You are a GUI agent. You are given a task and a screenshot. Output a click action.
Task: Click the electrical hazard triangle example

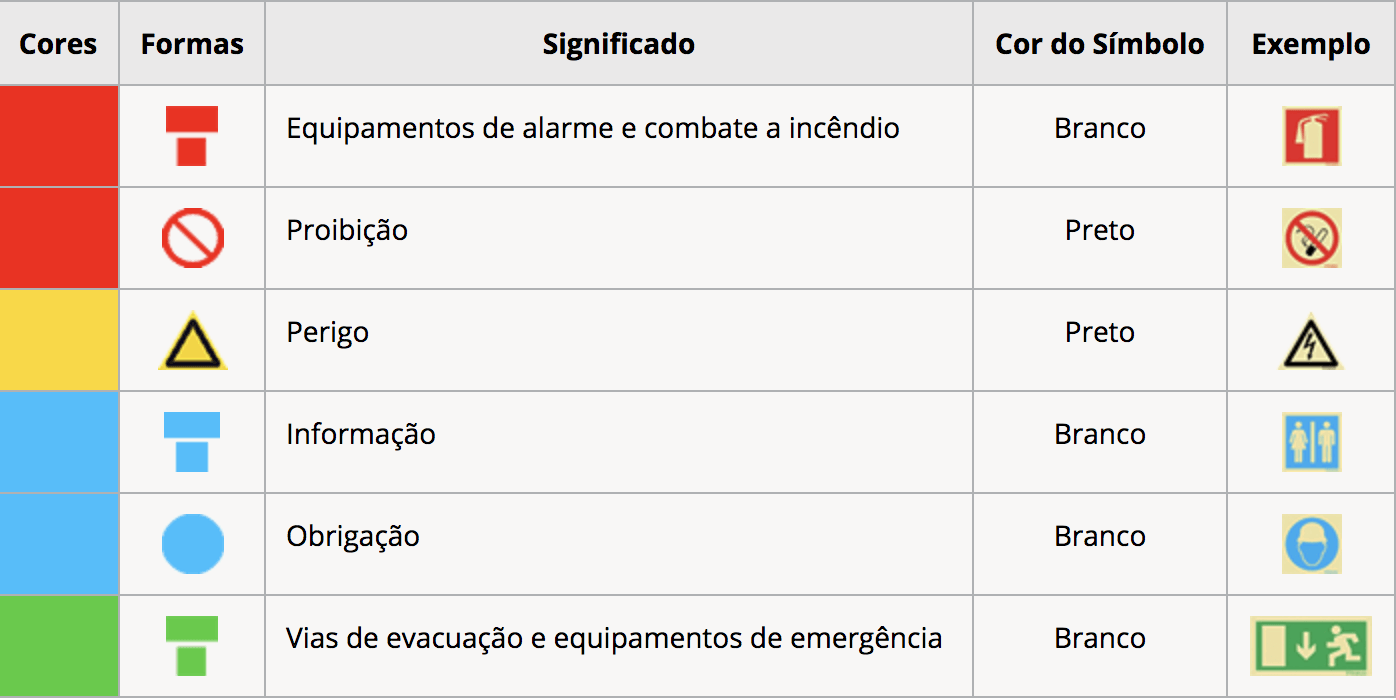(1311, 342)
